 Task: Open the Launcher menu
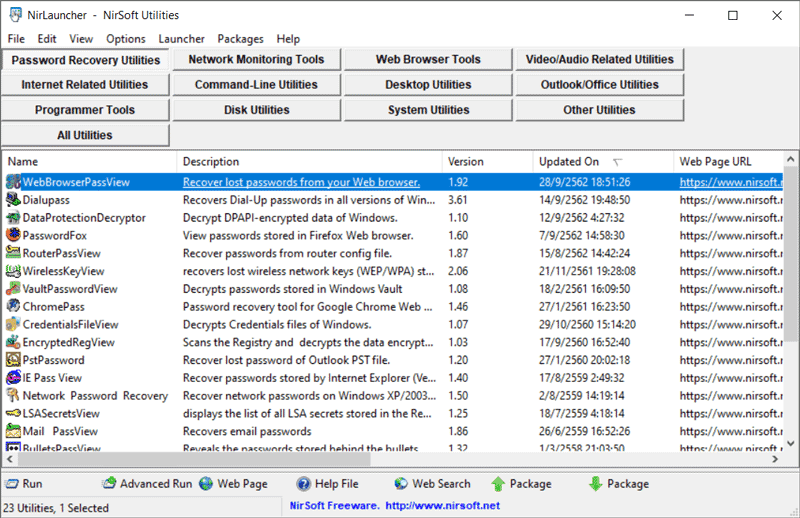(181, 39)
